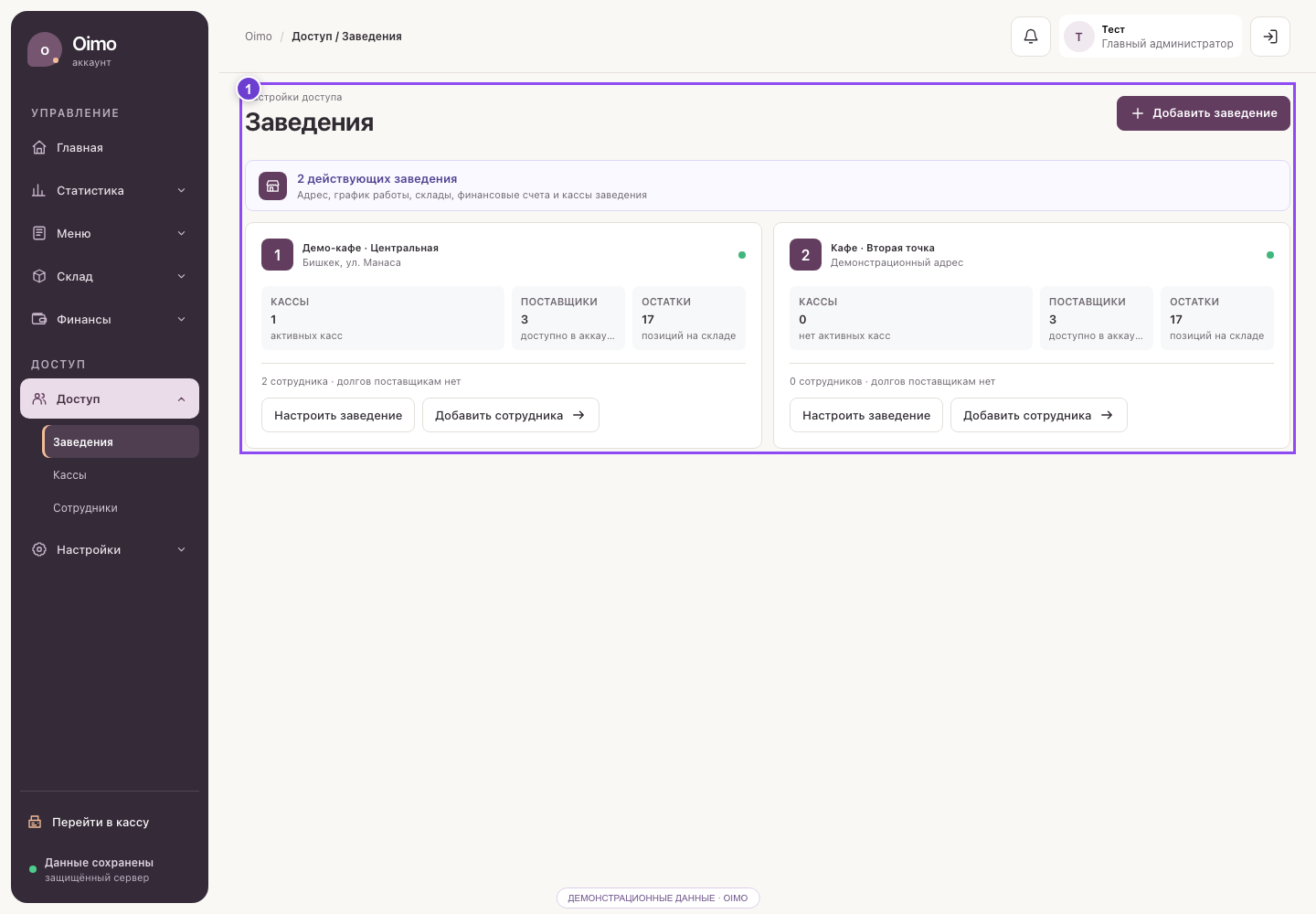The width and height of the screenshot is (1316, 914).
Task: Click the Кассы tile in Кафе Вторая точка card
Action: 911,318
